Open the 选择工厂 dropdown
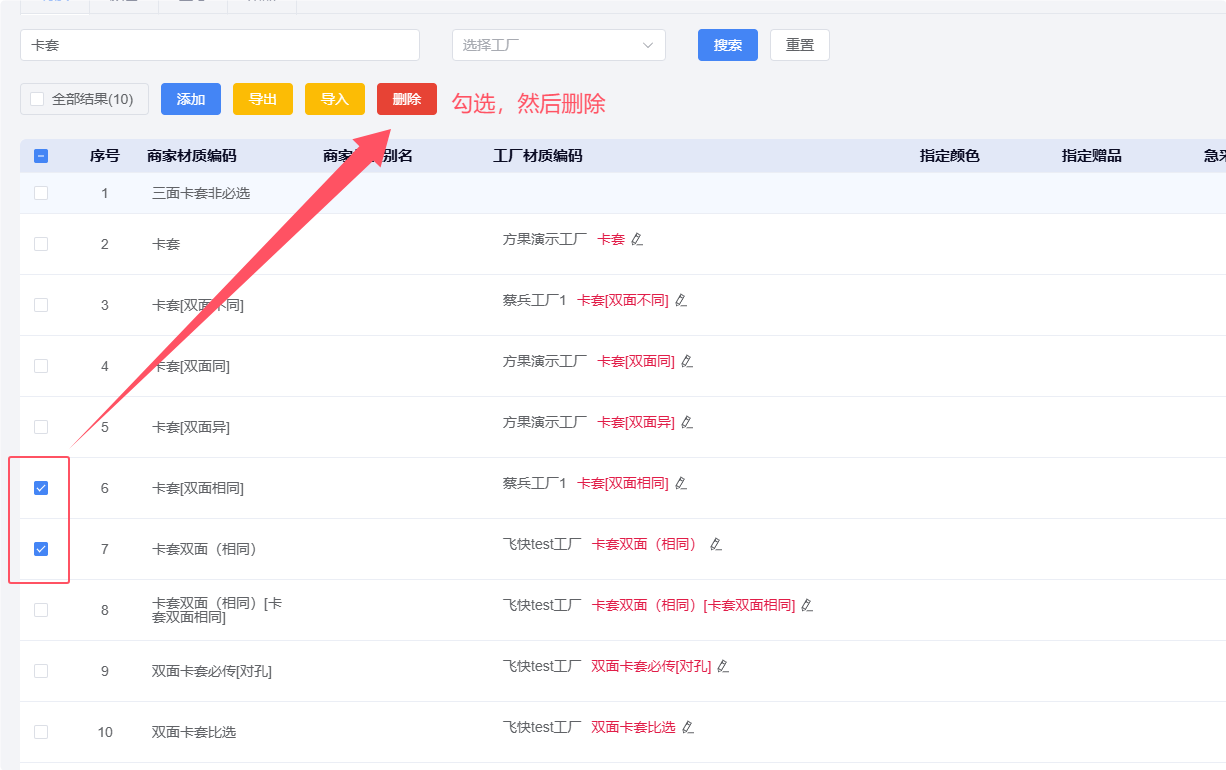 [558, 45]
